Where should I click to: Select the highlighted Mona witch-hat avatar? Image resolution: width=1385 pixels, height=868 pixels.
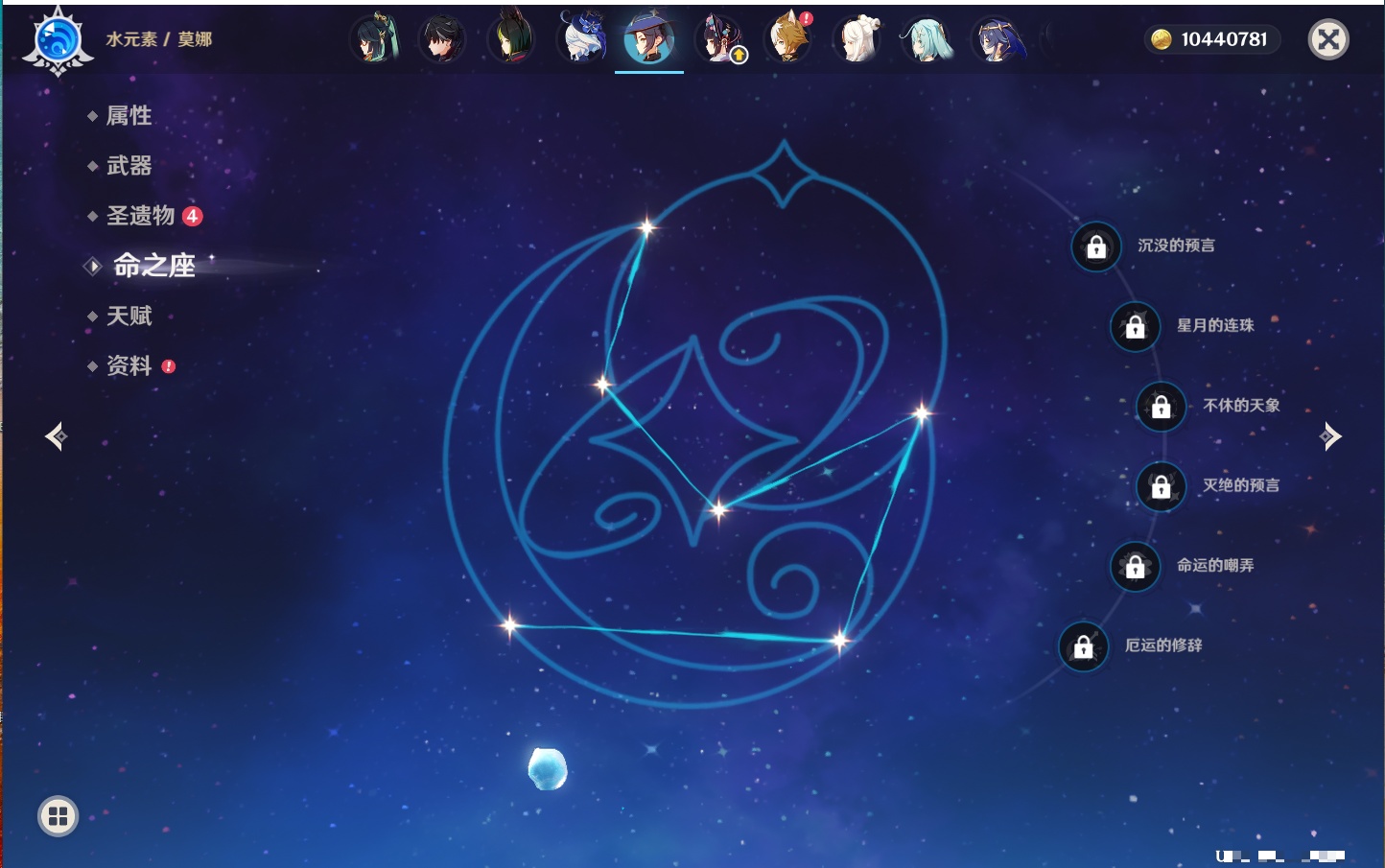point(649,39)
